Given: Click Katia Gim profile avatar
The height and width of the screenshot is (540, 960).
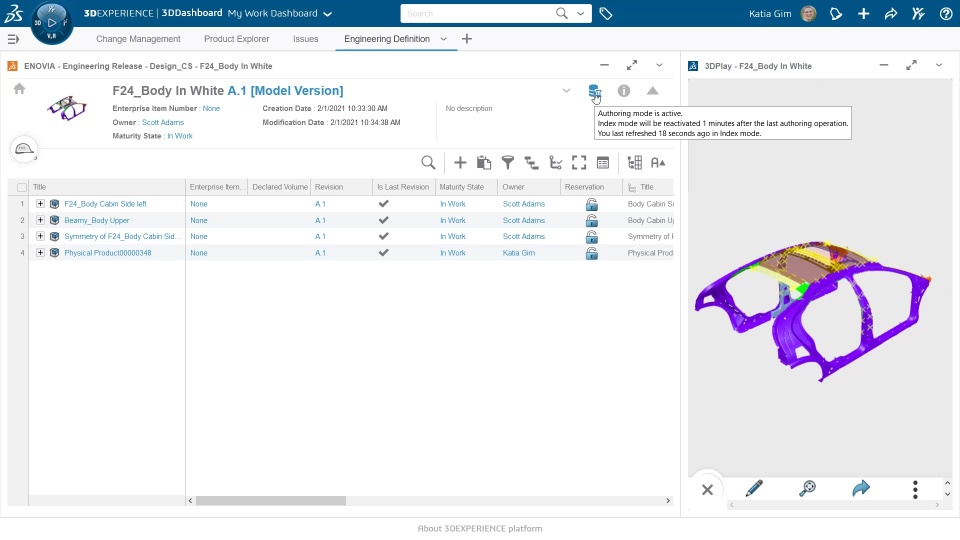Looking at the screenshot, I should (808, 13).
